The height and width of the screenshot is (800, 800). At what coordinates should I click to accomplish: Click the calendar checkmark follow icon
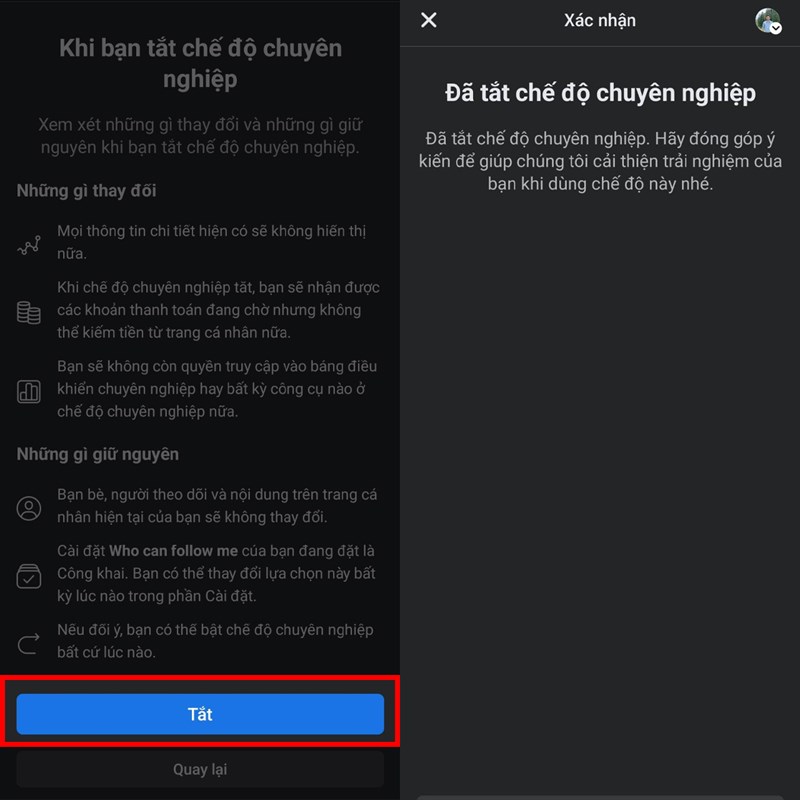[x=29, y=576]
